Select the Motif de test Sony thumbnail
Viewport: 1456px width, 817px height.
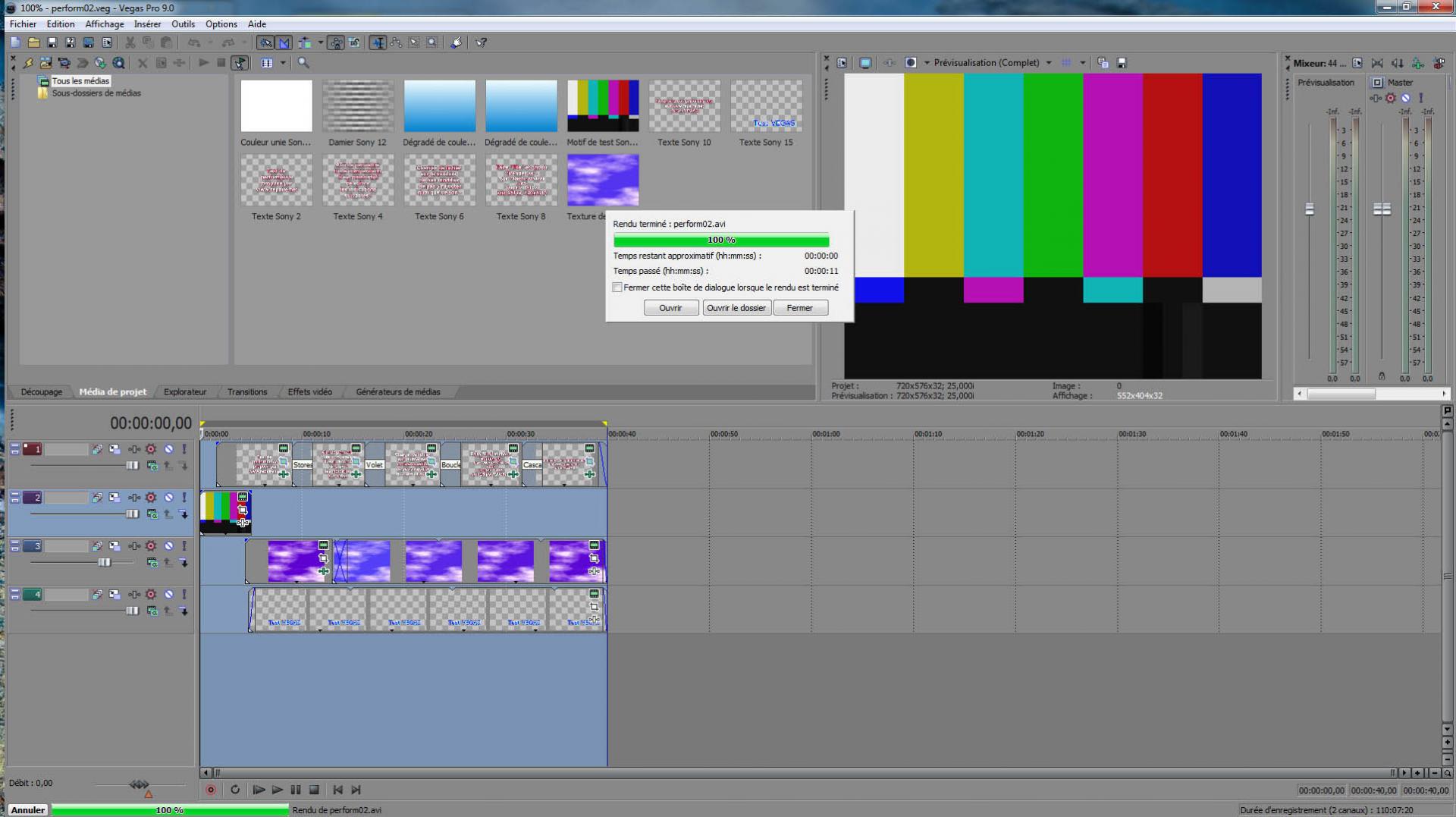(603, 106)
